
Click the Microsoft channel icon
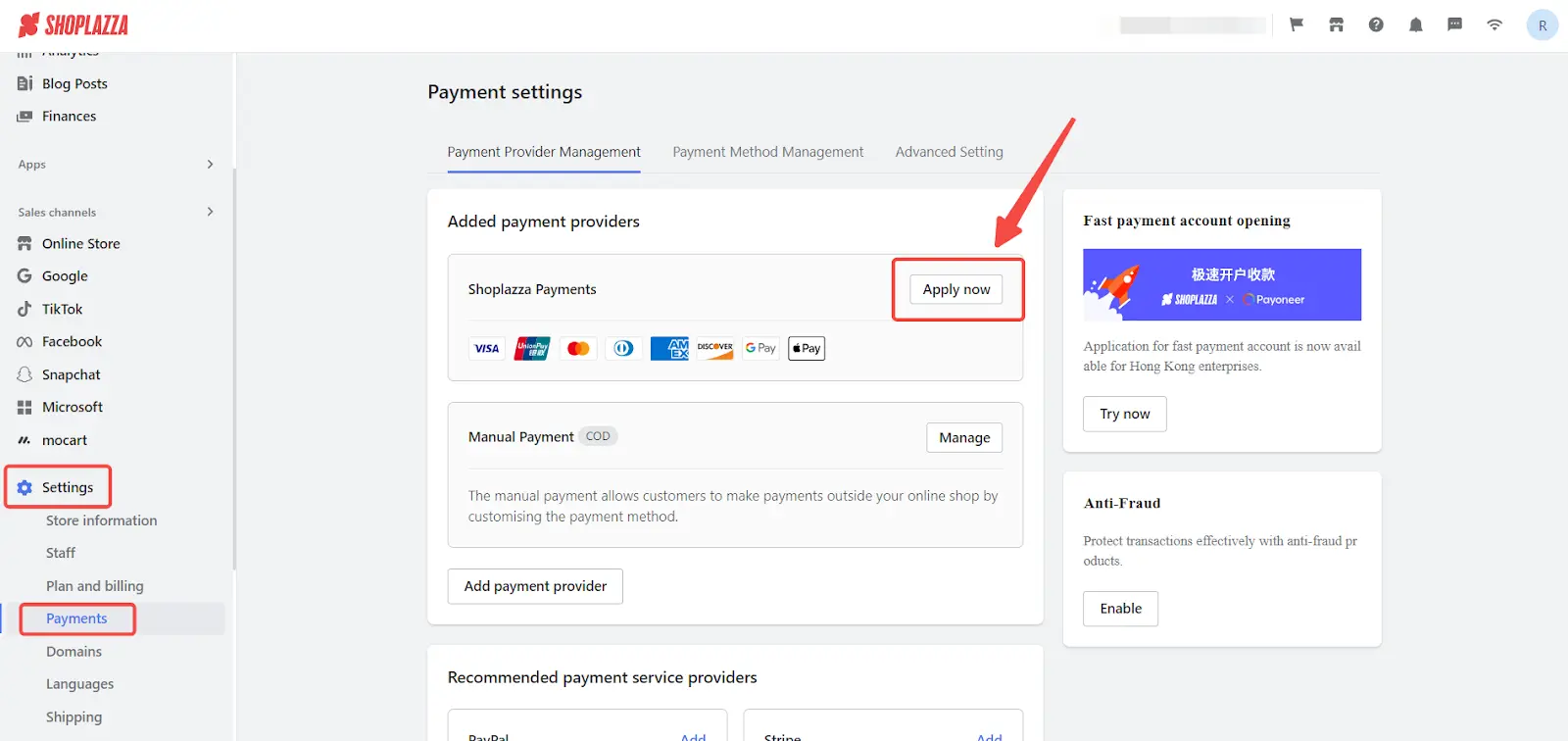click(24, 407)
